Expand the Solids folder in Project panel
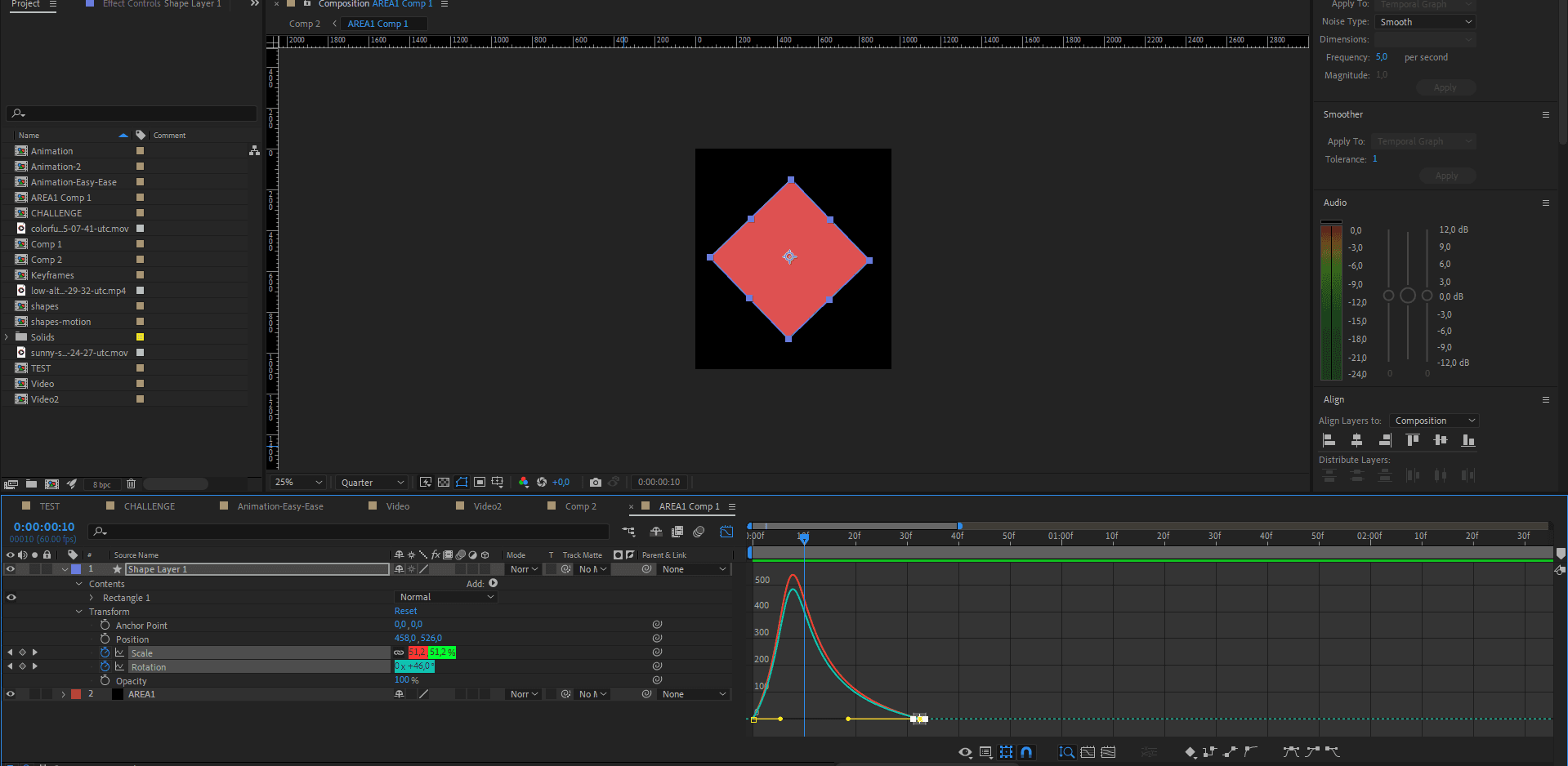Viewport: 1568px width, 766px height. click(7, 337)
